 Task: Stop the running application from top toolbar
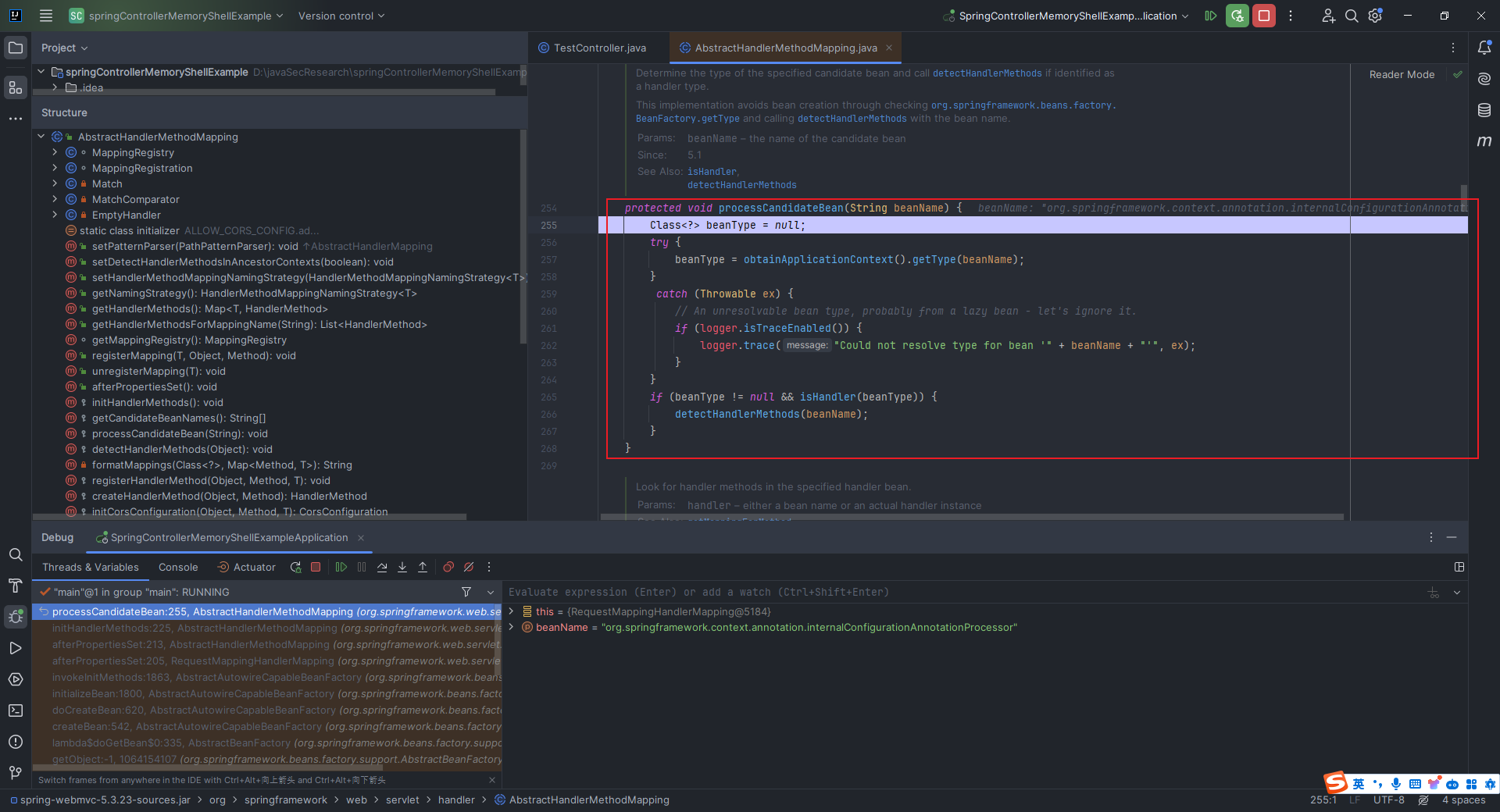click(x=1264, y=16)
